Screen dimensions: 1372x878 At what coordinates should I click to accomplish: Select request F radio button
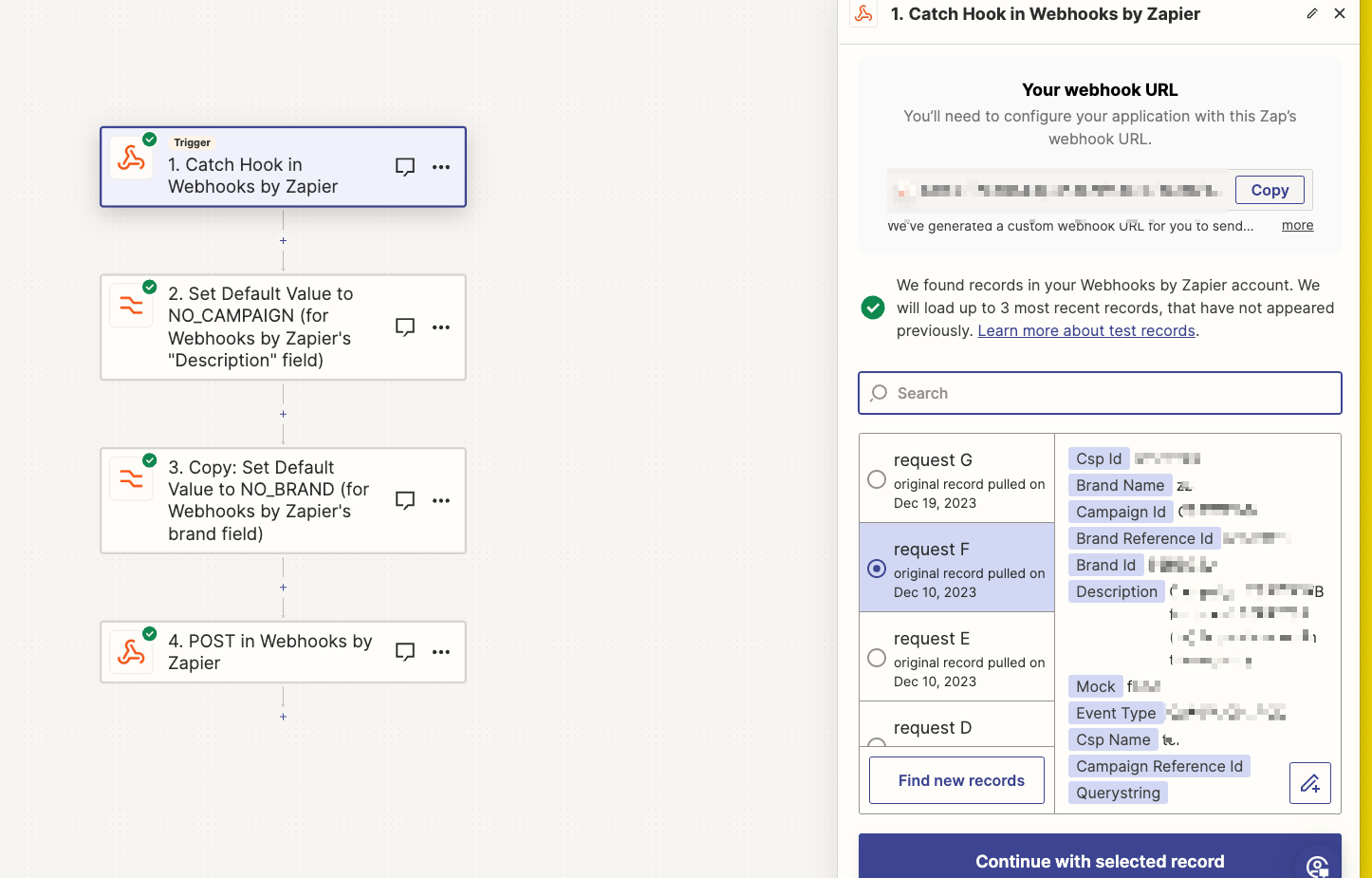pyautogui.click(x=877, y=569)
